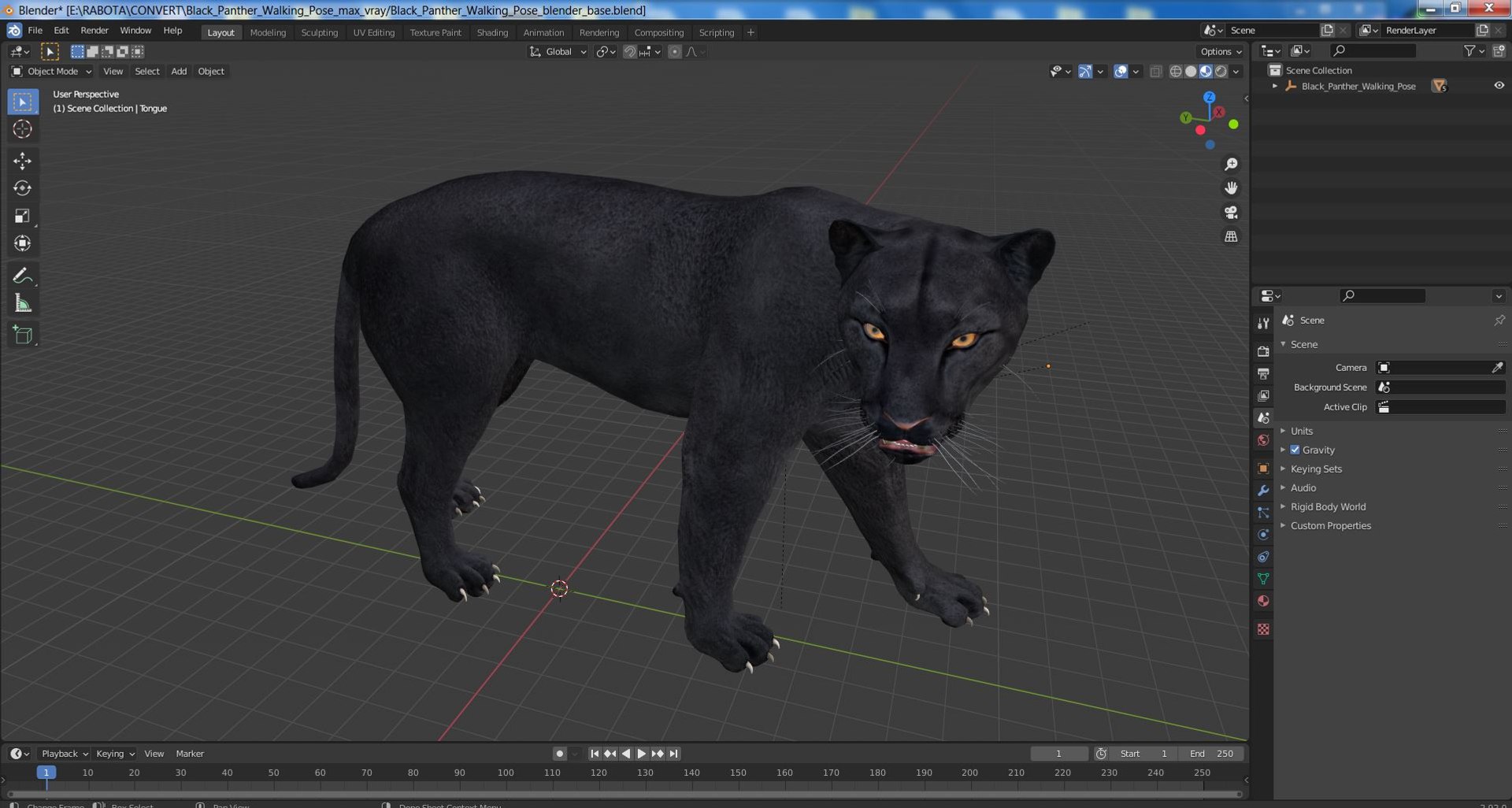Click the current frame number field

[x=1058, y=754]
